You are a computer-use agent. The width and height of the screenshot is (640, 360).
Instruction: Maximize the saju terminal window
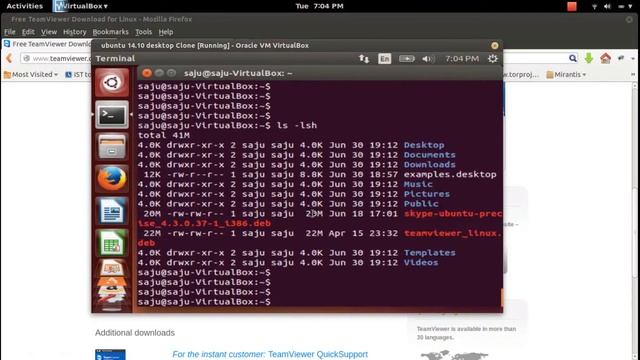tap(171, 73)
